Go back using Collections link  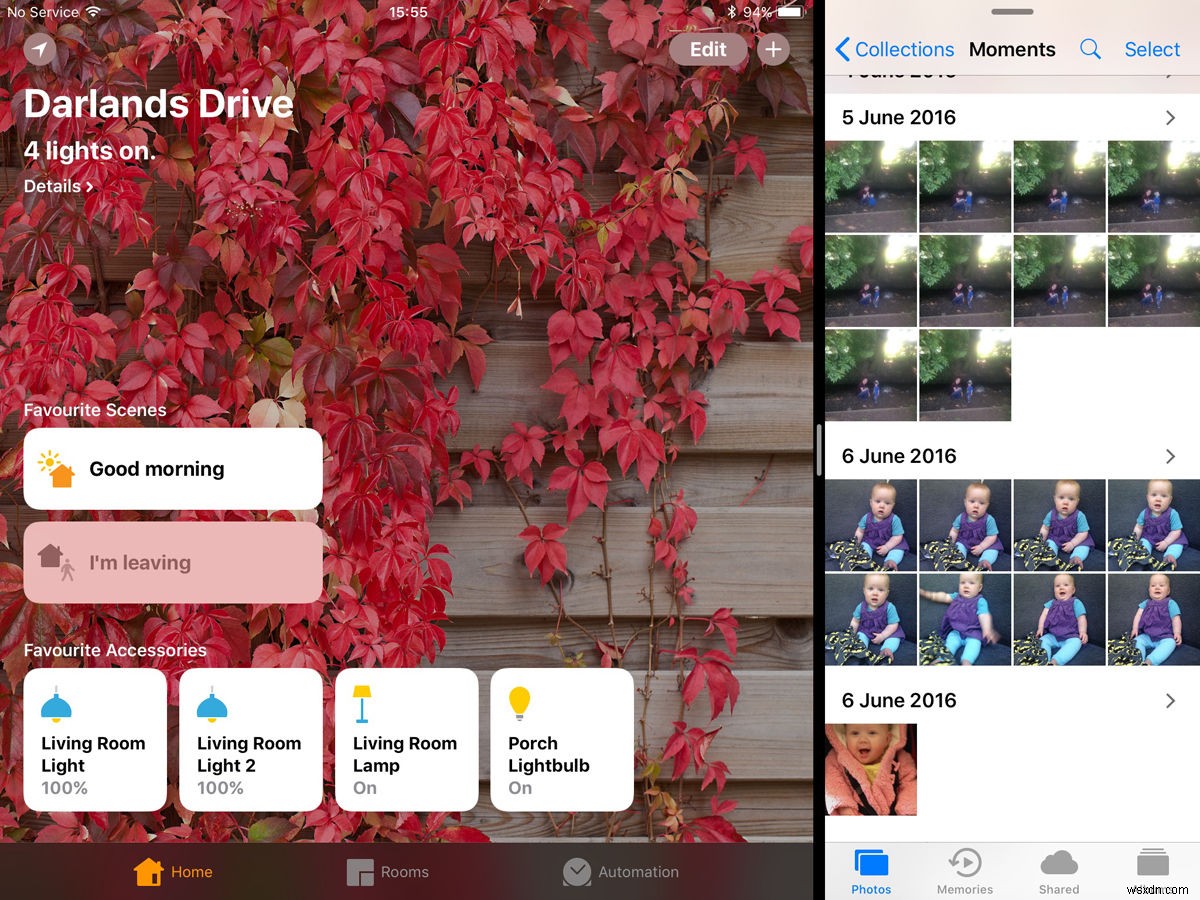895,49
